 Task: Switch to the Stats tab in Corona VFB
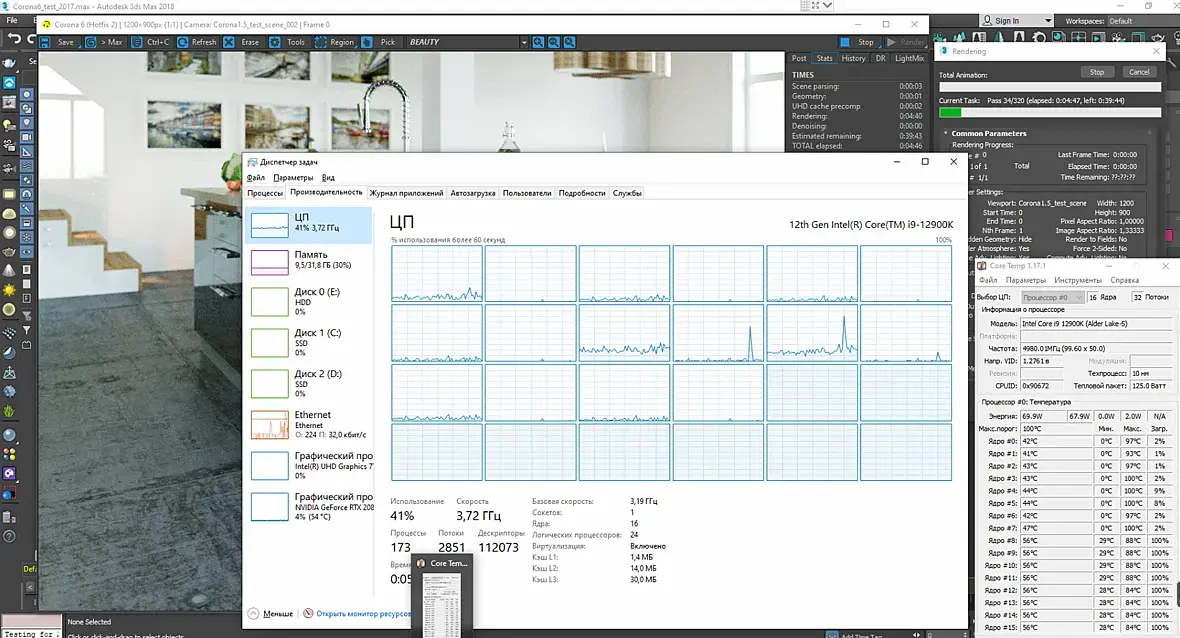[825, 58]
